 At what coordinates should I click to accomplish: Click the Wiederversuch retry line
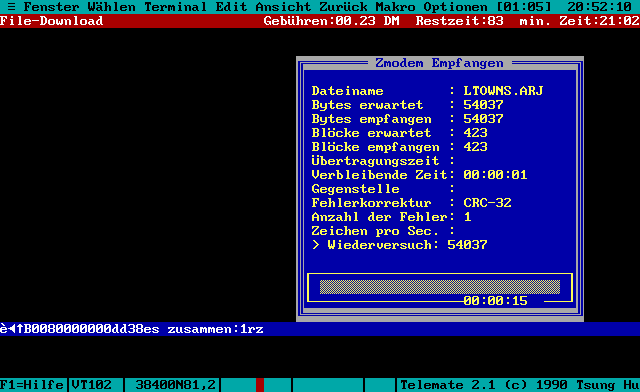(399, 245)
